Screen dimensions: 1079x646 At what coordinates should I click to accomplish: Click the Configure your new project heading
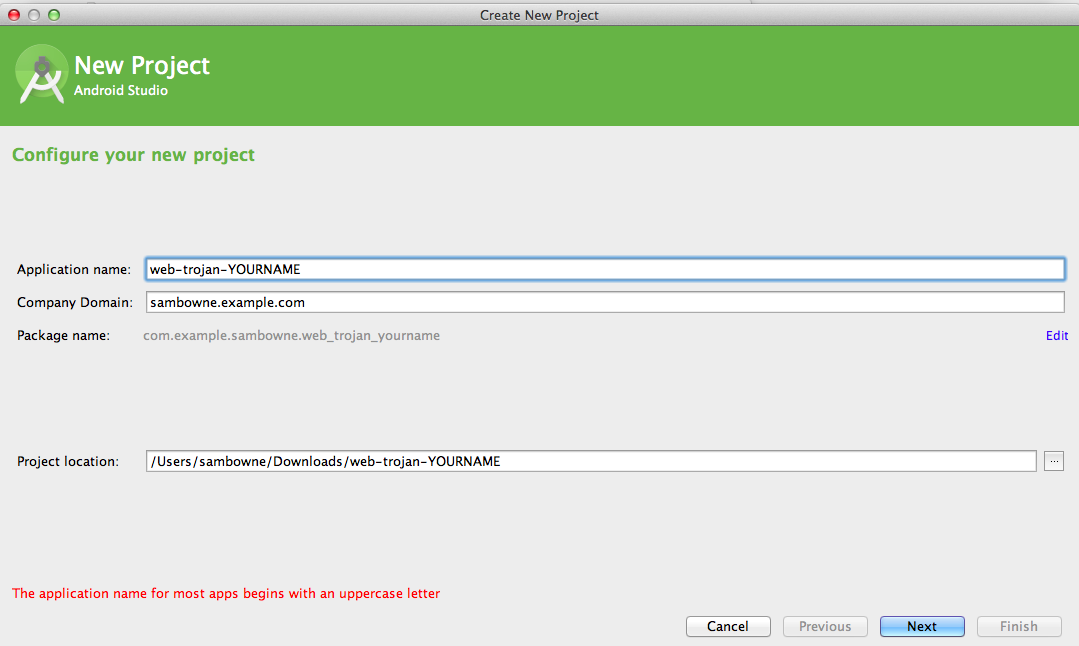133,155
